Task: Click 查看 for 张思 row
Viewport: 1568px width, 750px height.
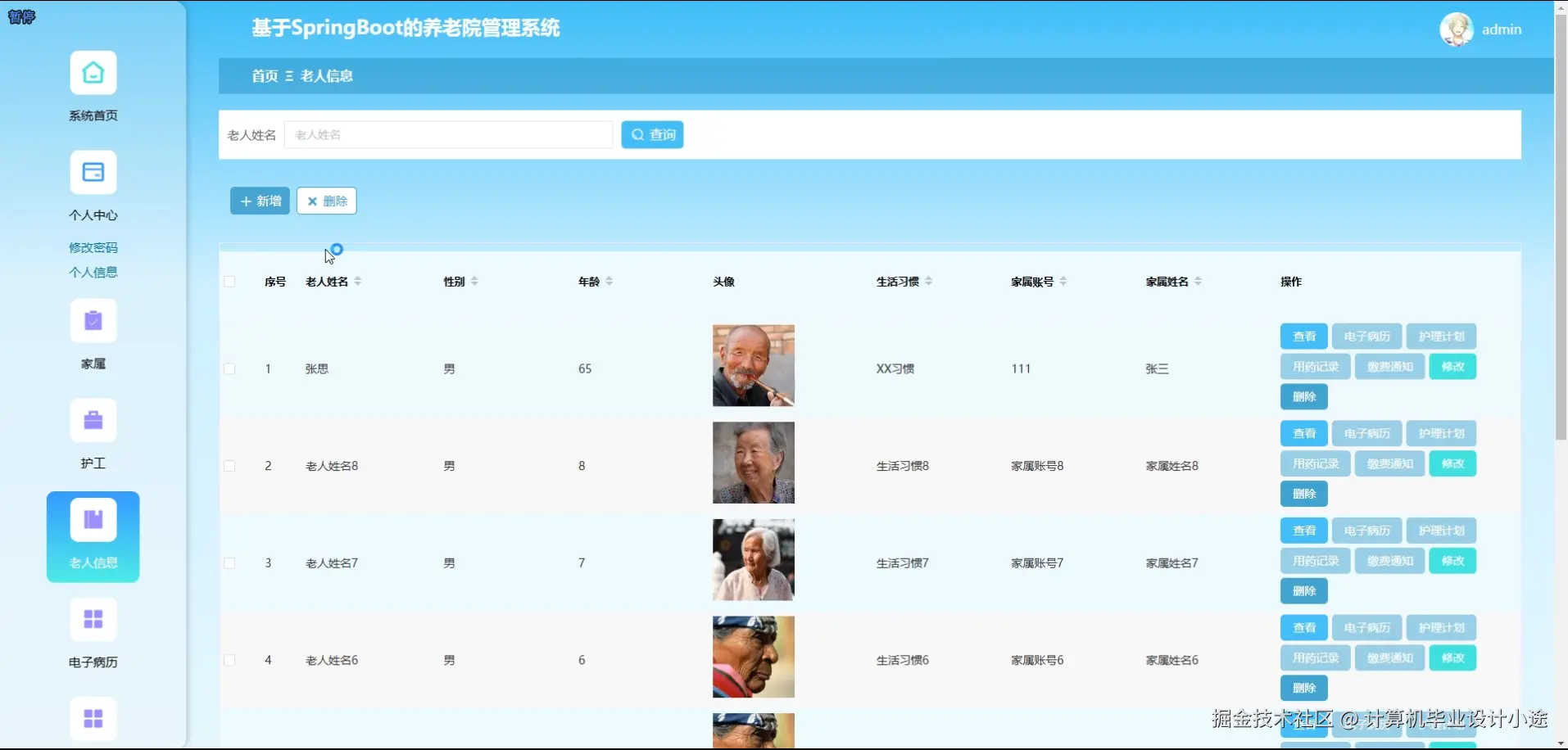Action: pyautogui.click(x=1303, y=337)
